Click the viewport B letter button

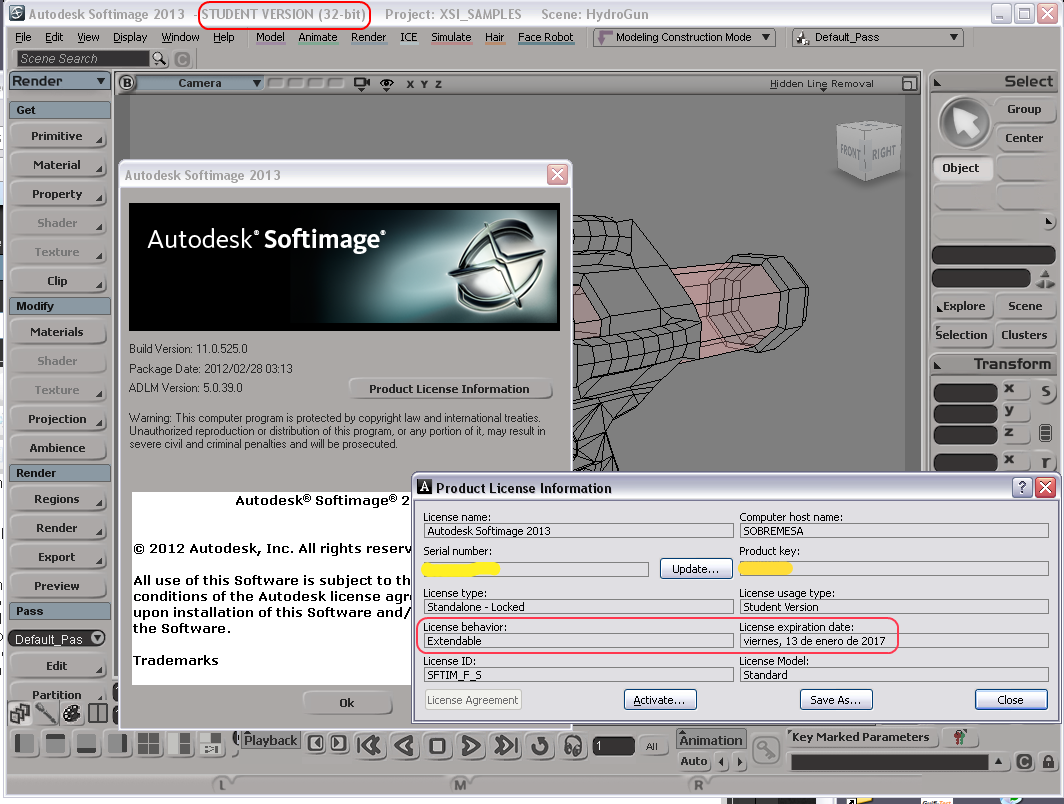pyautogui.click(x=127, y=83)
